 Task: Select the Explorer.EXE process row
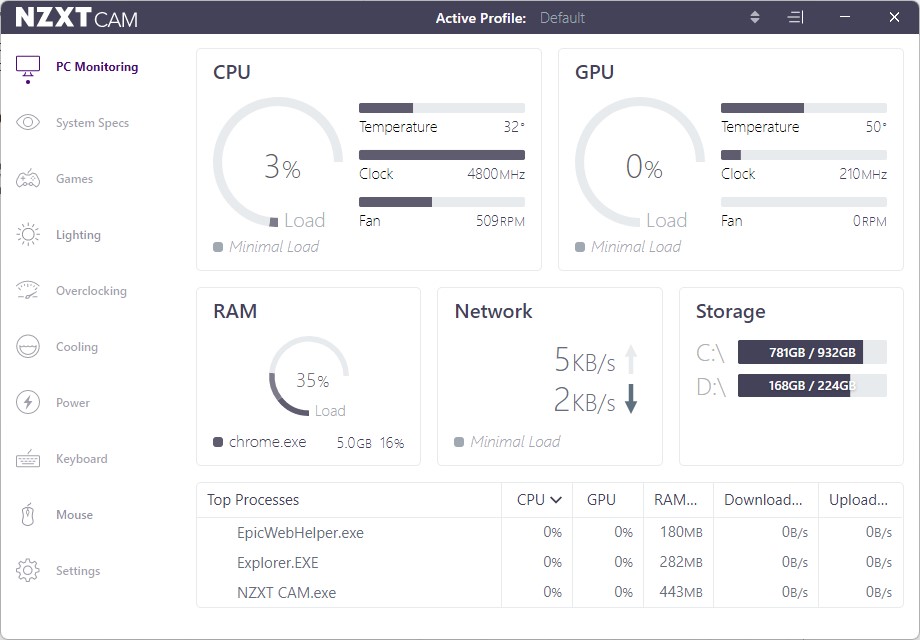pos(278,562)
